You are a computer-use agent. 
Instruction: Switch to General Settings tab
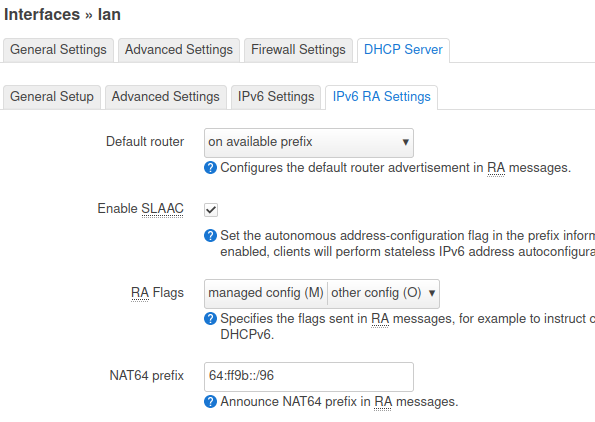(58, 50)
